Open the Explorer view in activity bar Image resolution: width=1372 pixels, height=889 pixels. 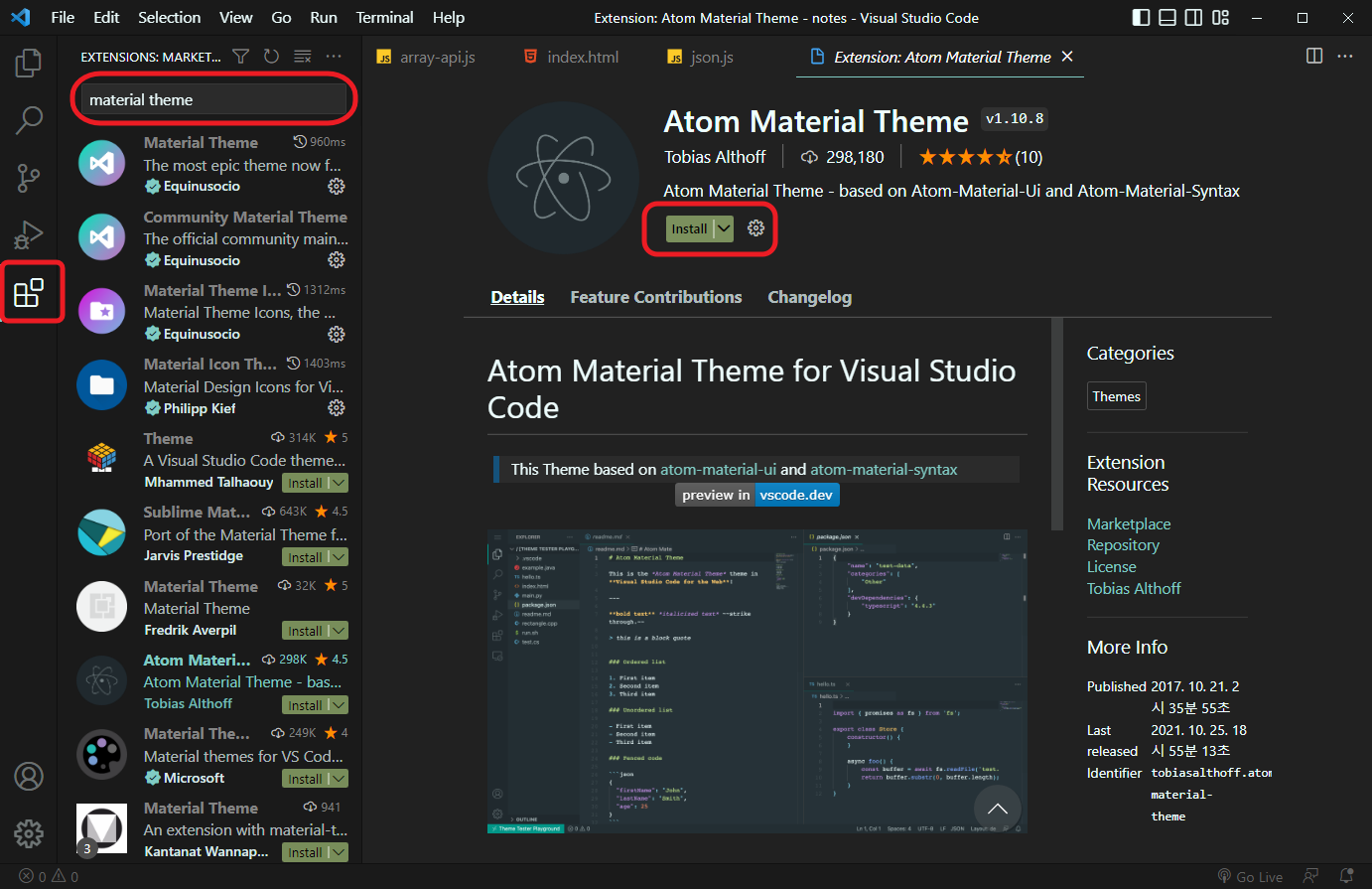click(x=29, y=63)
